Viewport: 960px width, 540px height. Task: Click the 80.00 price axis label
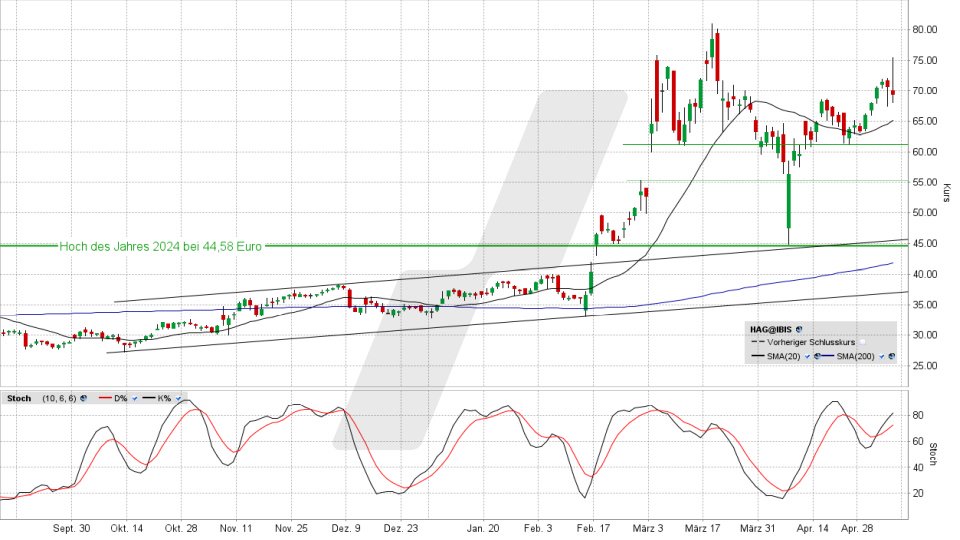tap(924, 29)
